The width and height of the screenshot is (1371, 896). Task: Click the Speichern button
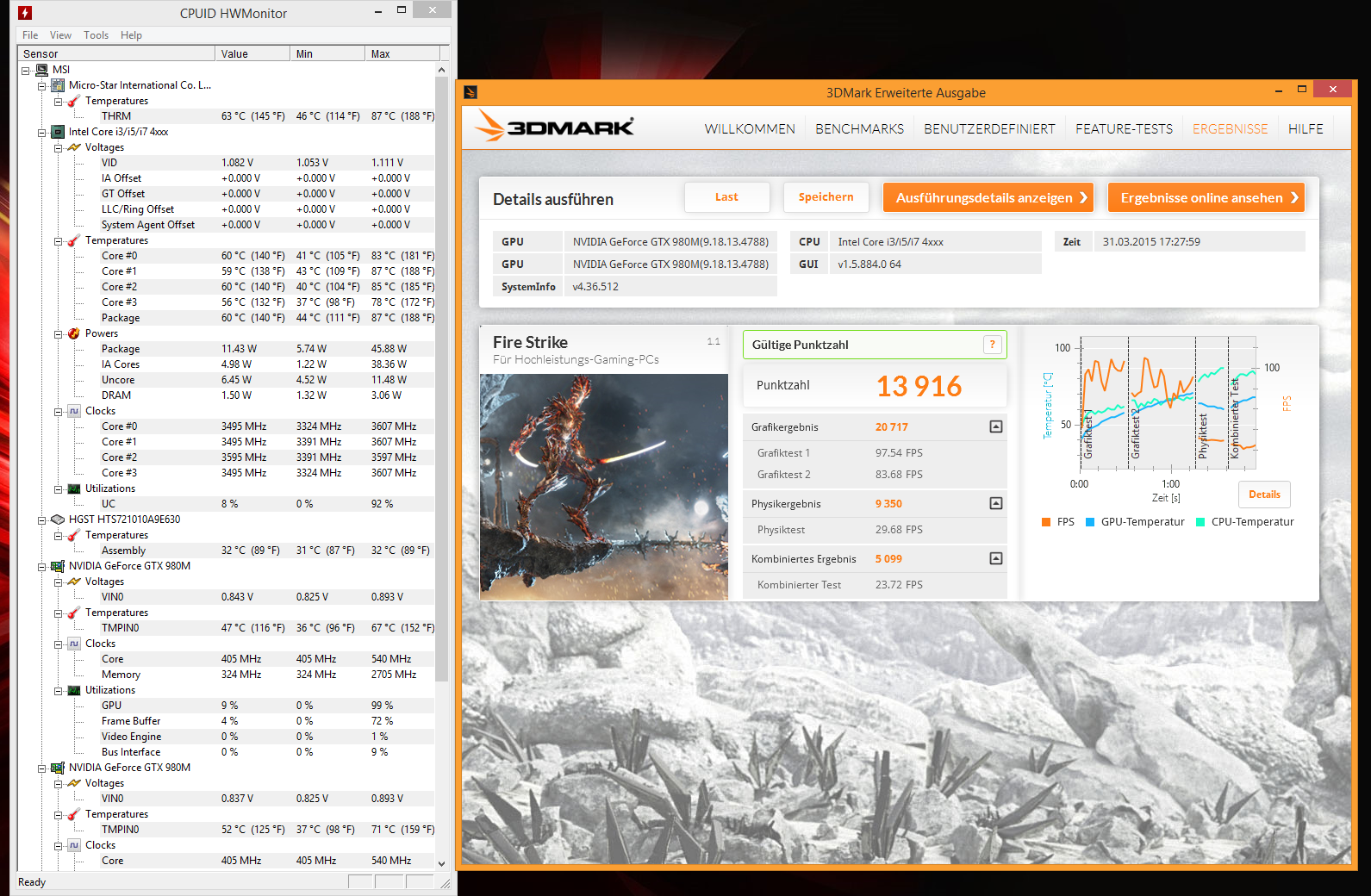click(x=826, y=197)
